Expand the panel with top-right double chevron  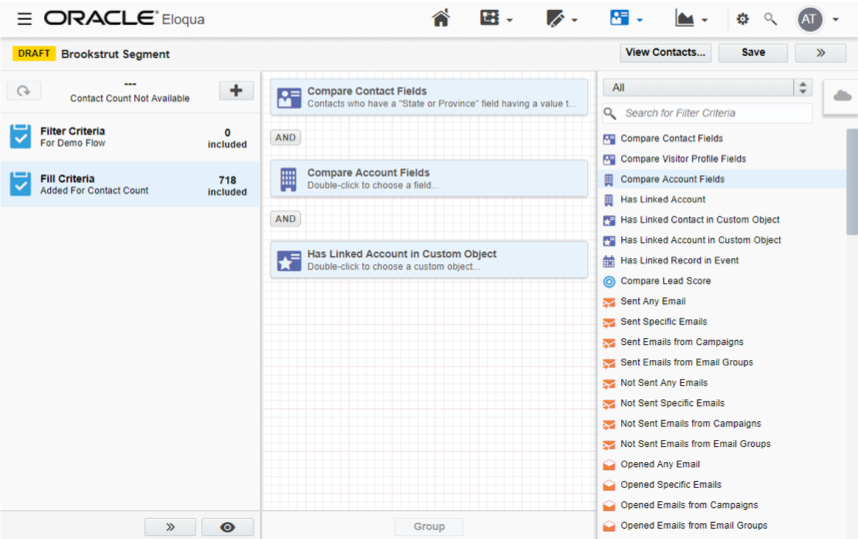coord(820,53)
